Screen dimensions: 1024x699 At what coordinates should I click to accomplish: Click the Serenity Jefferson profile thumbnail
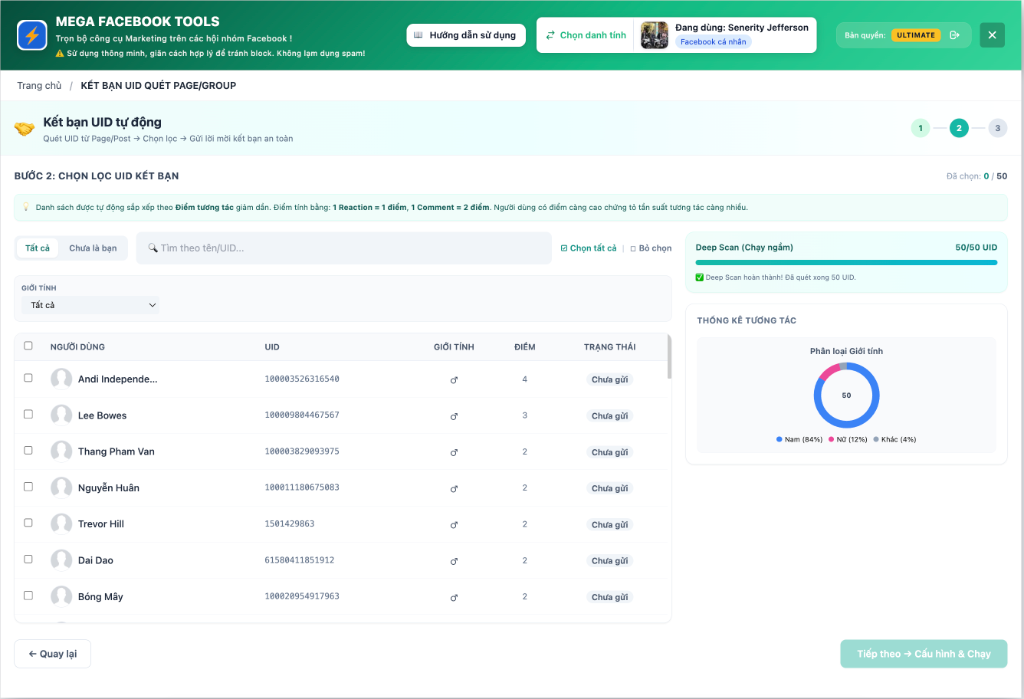(654, 35)
